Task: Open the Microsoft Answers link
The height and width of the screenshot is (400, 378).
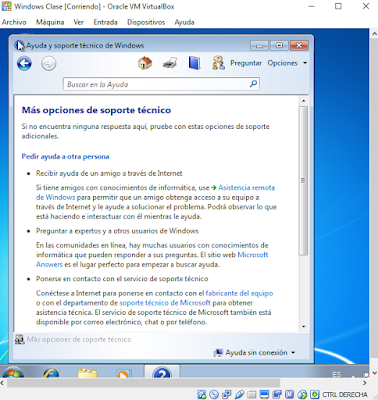Action: pos(252,255)
